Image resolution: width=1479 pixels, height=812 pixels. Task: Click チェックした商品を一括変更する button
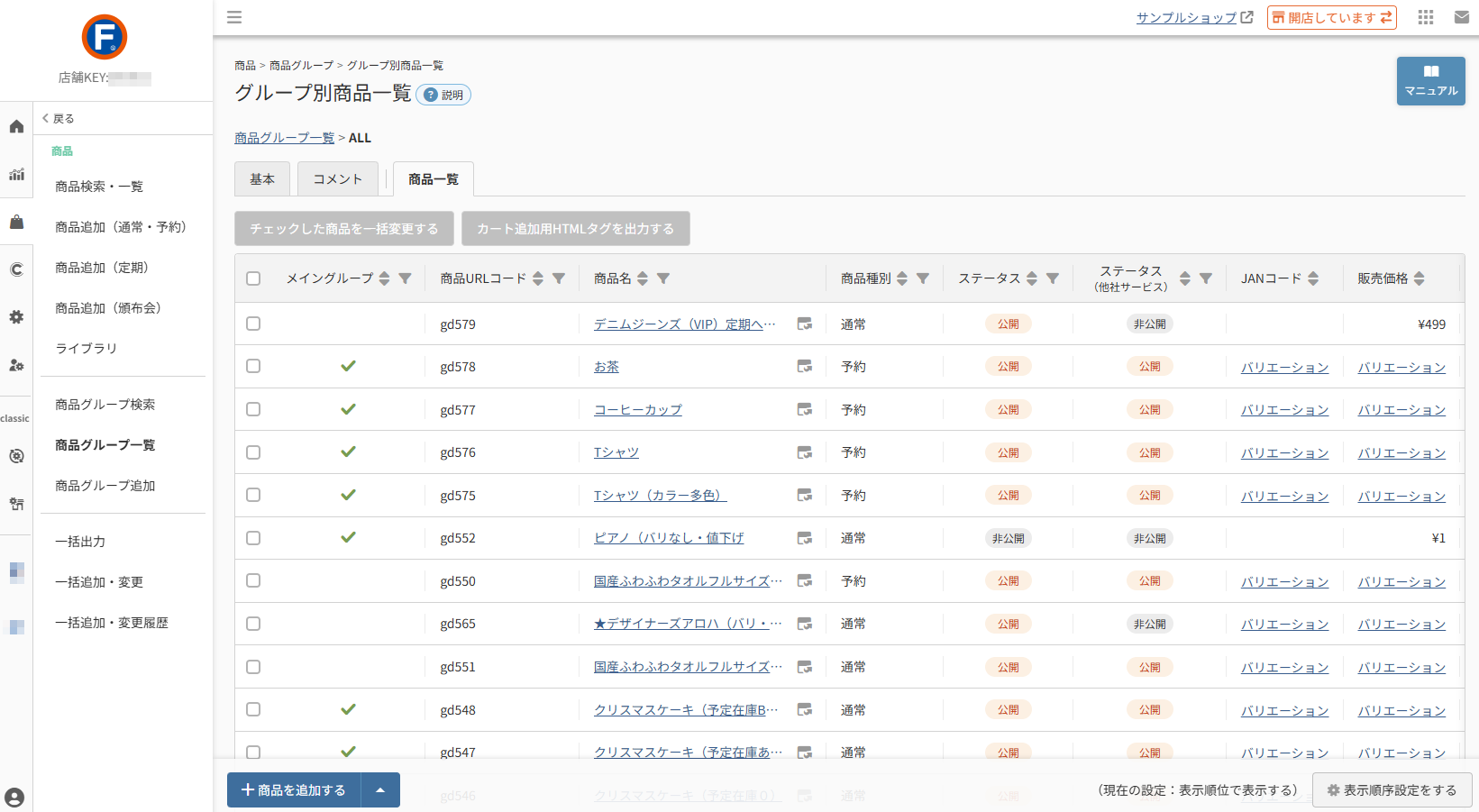[x=344, y=229]
